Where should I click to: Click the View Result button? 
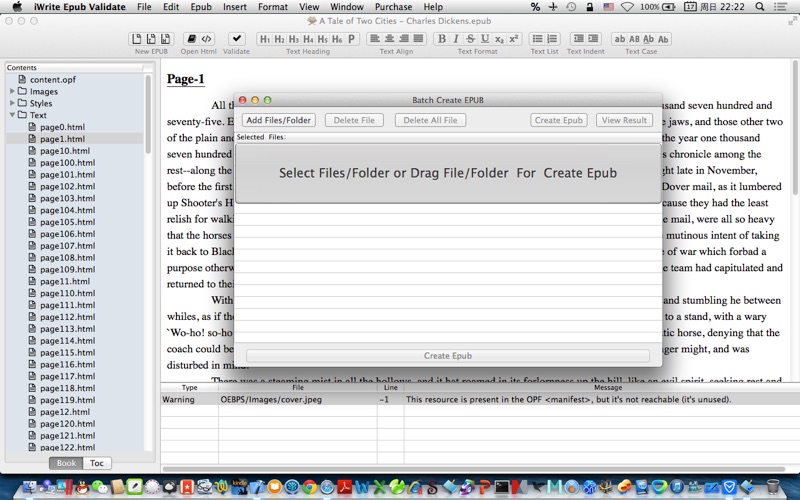[624, 120]
